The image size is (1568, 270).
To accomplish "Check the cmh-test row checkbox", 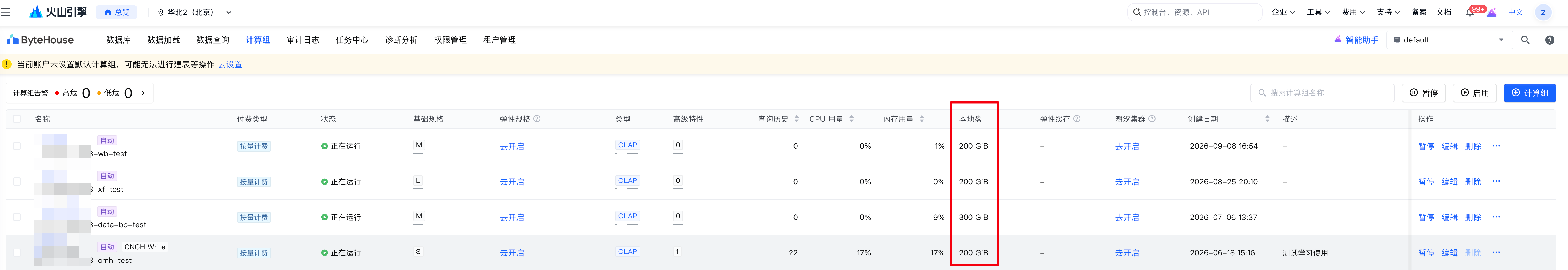I will pyautogui.click(x=17, y=252).
